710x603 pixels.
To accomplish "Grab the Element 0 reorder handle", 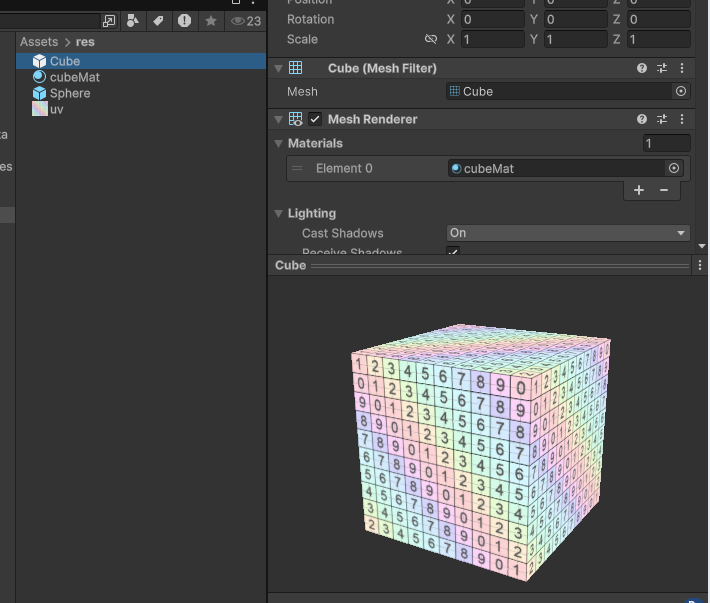I will 297,168.
